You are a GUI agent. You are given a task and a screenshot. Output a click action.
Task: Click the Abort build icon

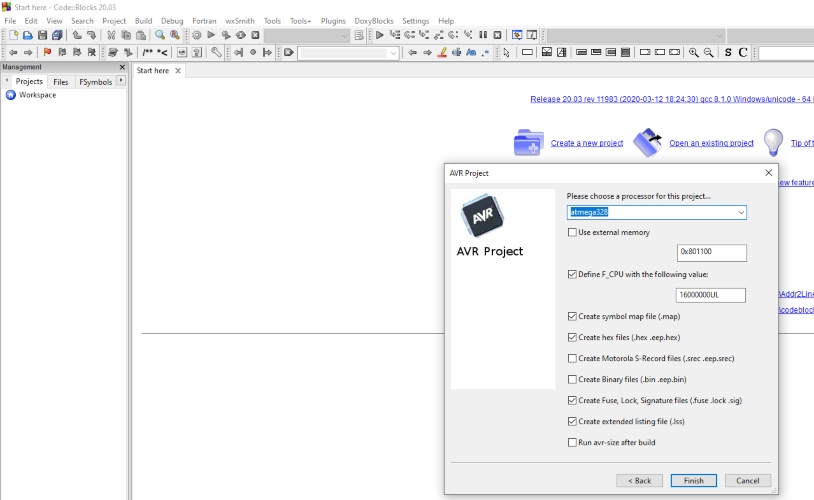(255, 35)
